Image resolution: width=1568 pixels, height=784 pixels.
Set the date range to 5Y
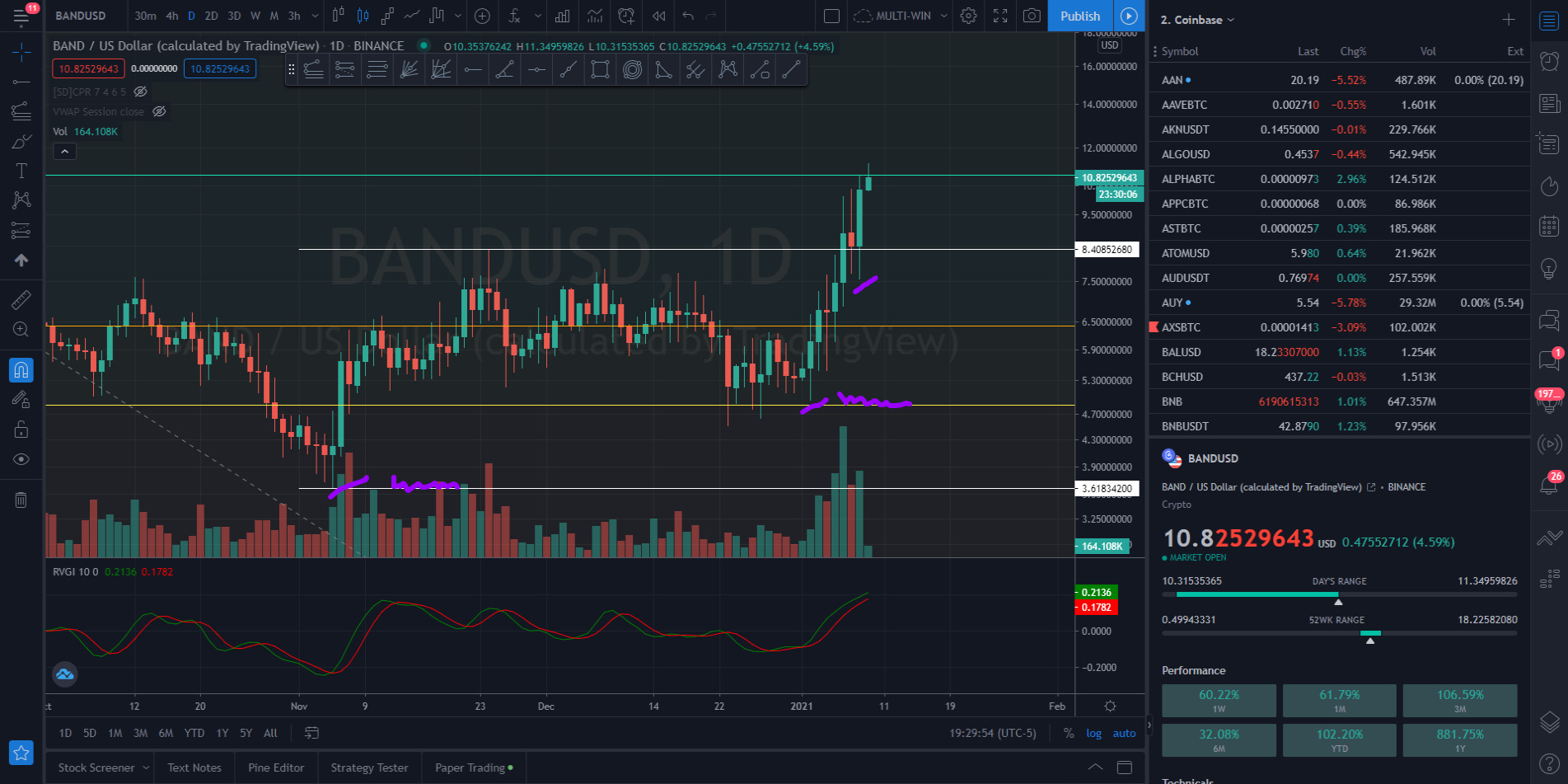click(x=246, y=733)
